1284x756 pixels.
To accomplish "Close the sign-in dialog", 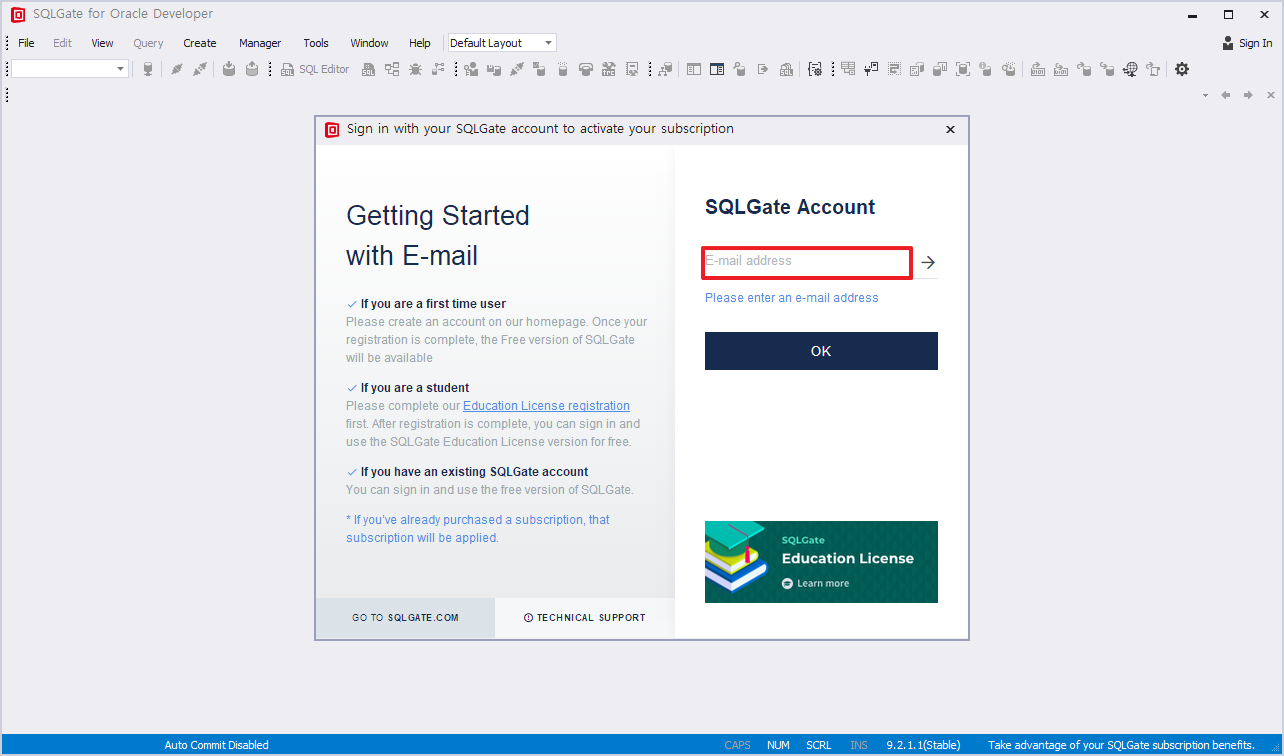I will tap(950, 129).
